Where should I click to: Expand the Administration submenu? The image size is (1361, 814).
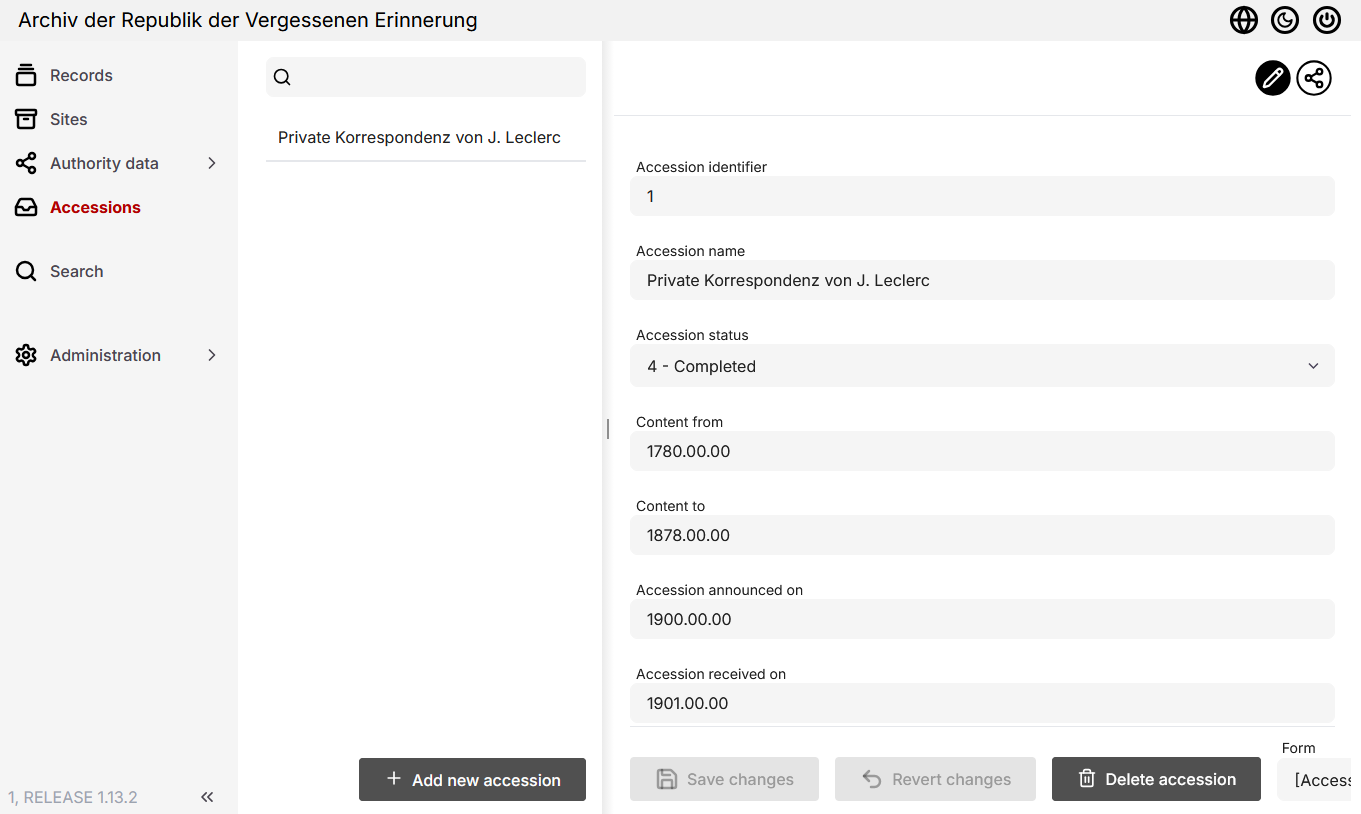pos(211,355)
